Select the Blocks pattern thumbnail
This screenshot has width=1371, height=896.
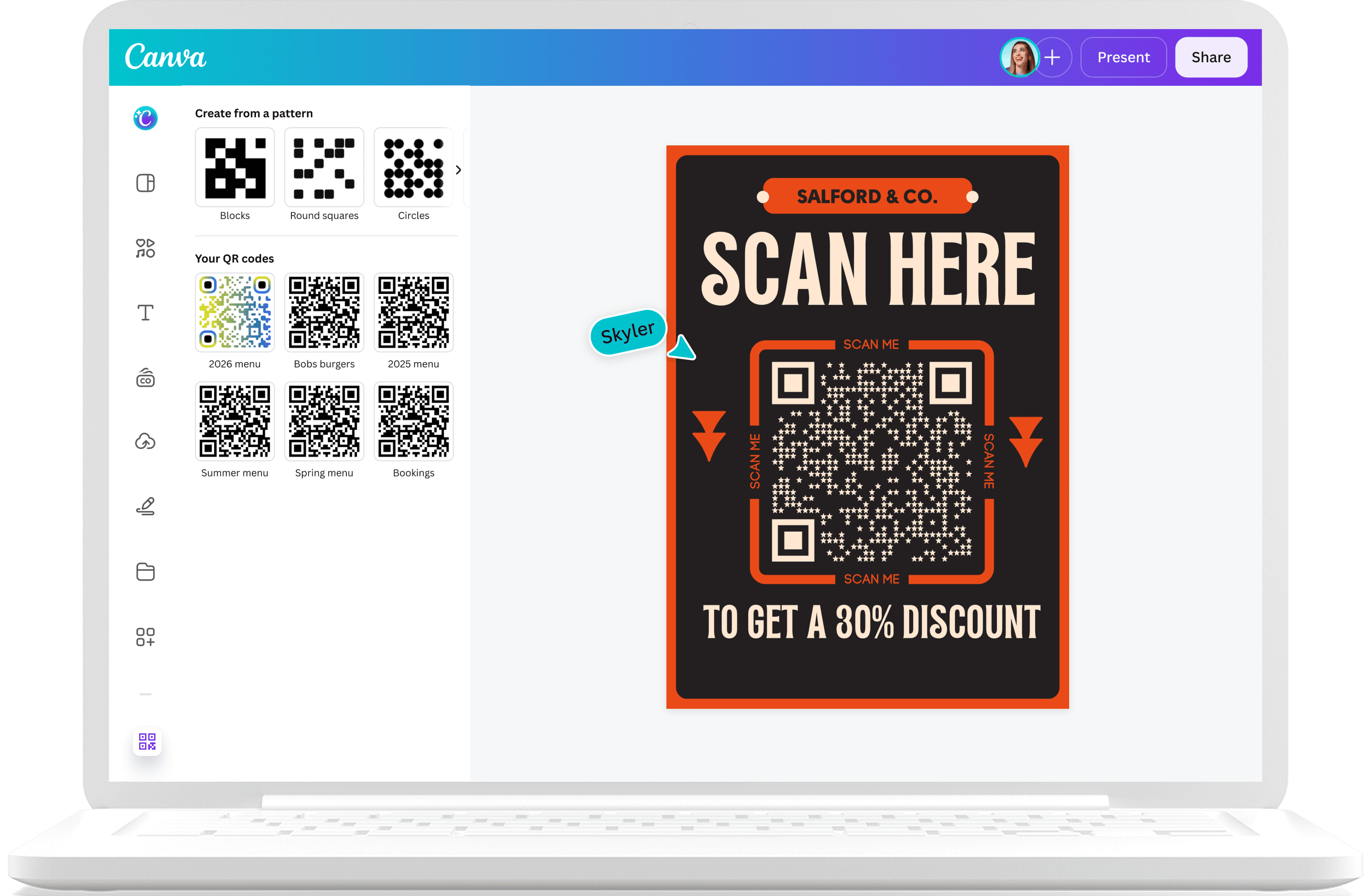(235, 167)
